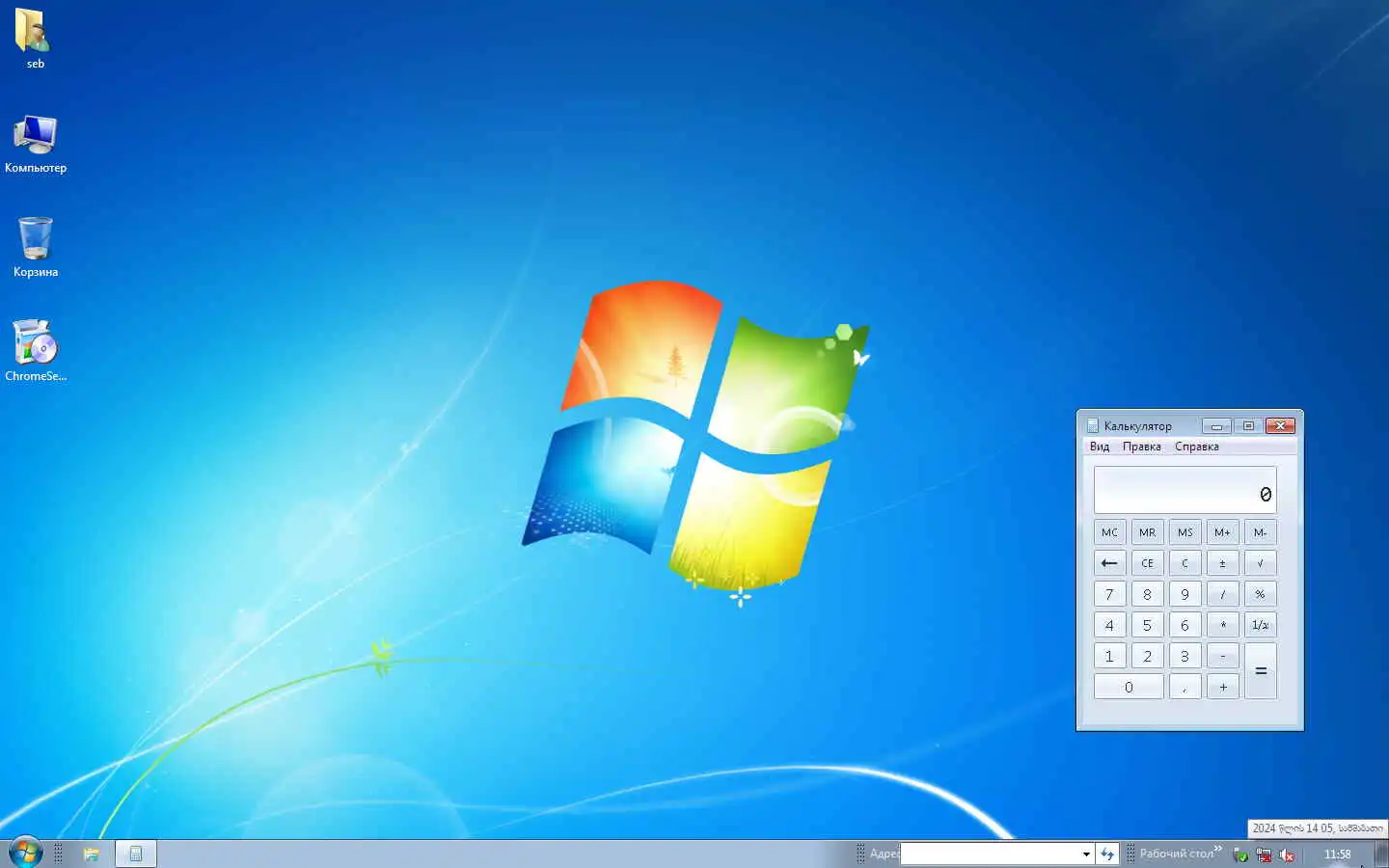Click digit 7 on the Calculator
Viewport: 1389px width, 868px height.
tap(1109, 594)
